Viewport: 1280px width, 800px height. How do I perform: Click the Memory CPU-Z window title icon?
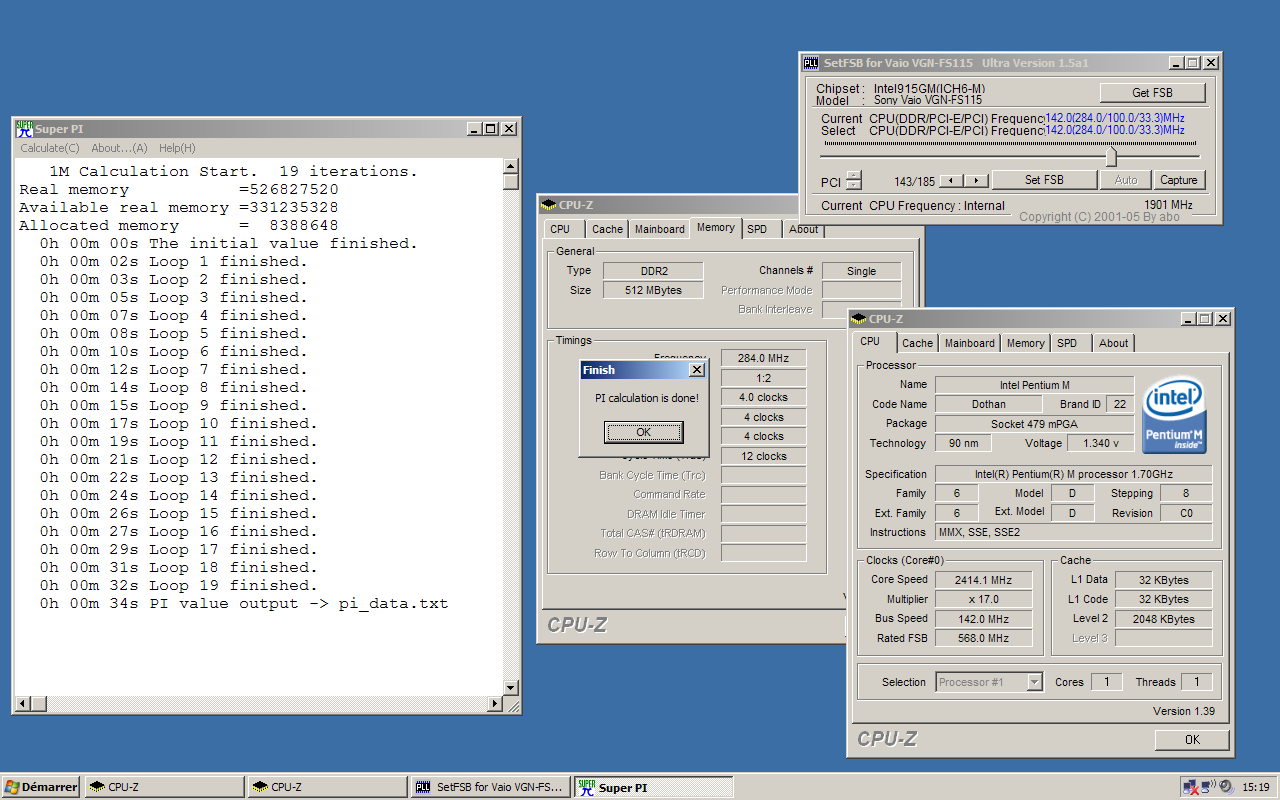click(x=549, y=205)
